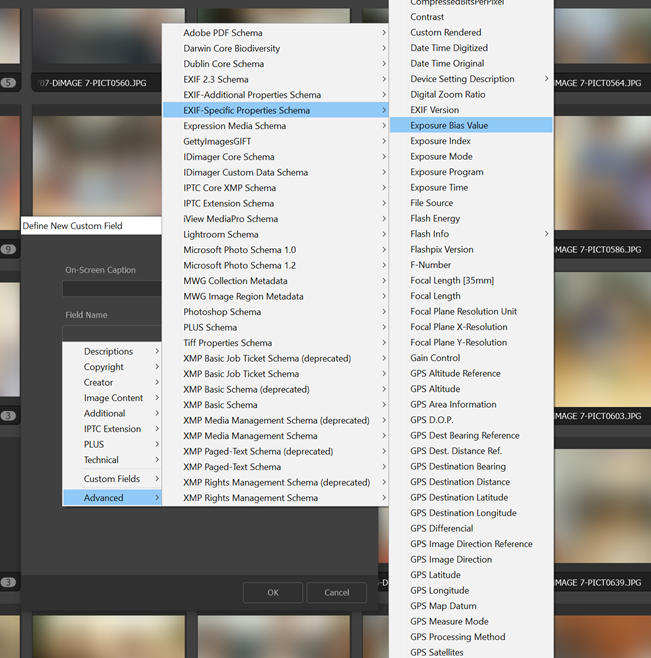This screenshot has height=658, width=651.
Task: Choose IDimager Custom Data Schema
Action: pyautogui.click(x=275, y=172)
